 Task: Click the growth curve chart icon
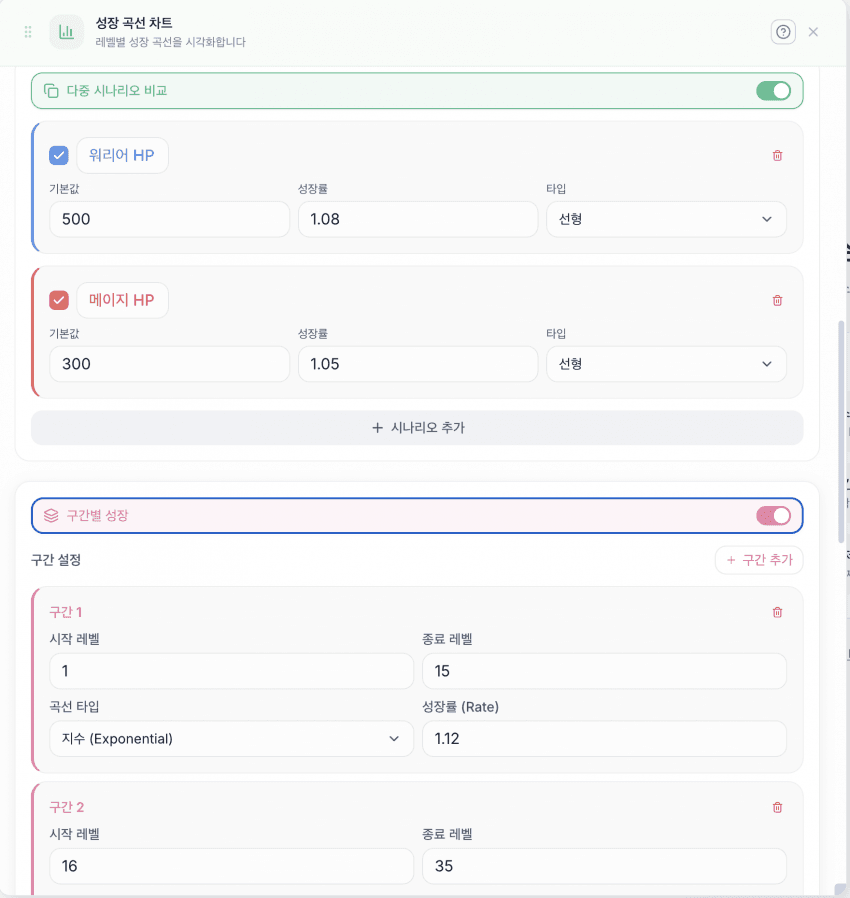(x=67, y=32)
